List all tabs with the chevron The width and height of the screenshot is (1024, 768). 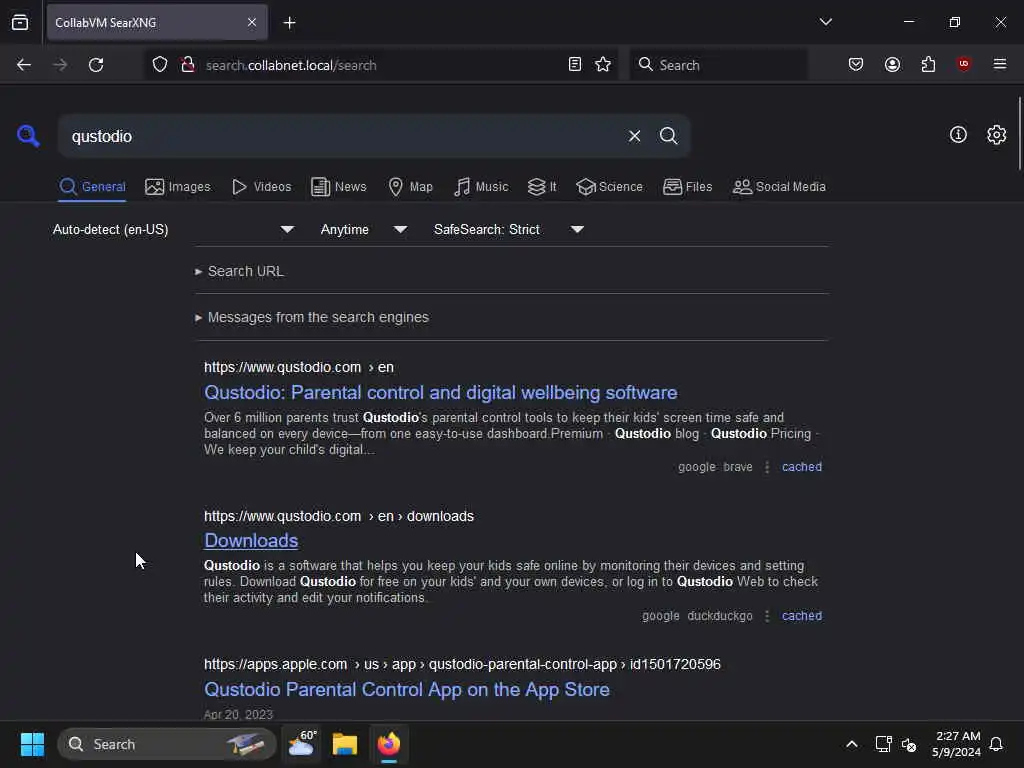825,22
